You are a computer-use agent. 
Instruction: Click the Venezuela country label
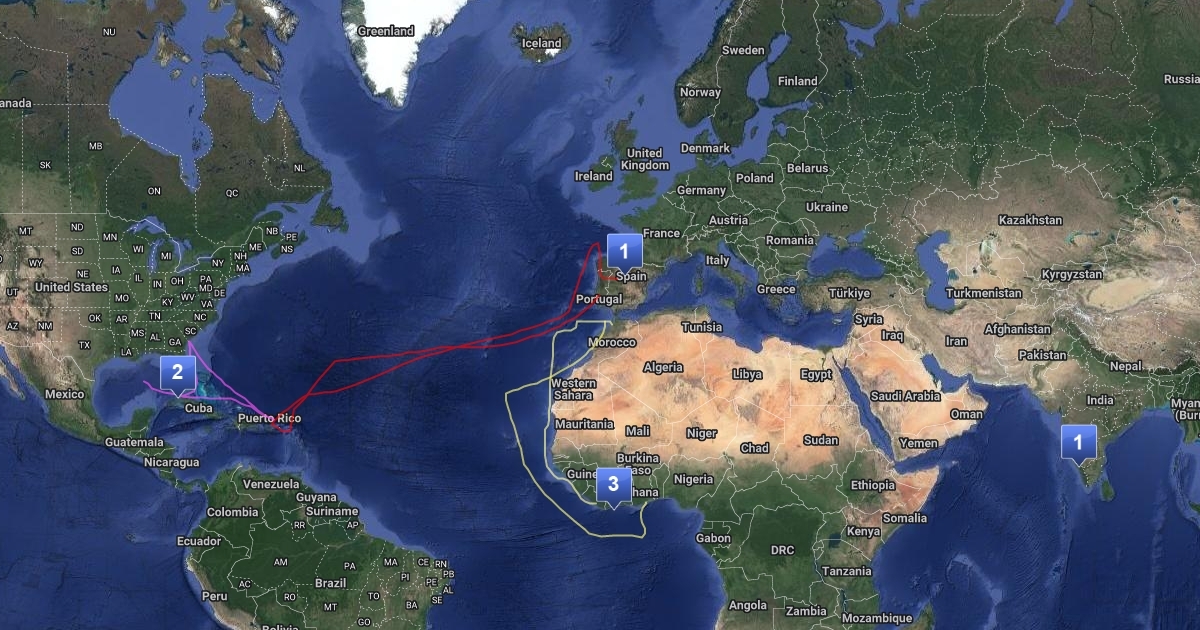click(272, 483)
